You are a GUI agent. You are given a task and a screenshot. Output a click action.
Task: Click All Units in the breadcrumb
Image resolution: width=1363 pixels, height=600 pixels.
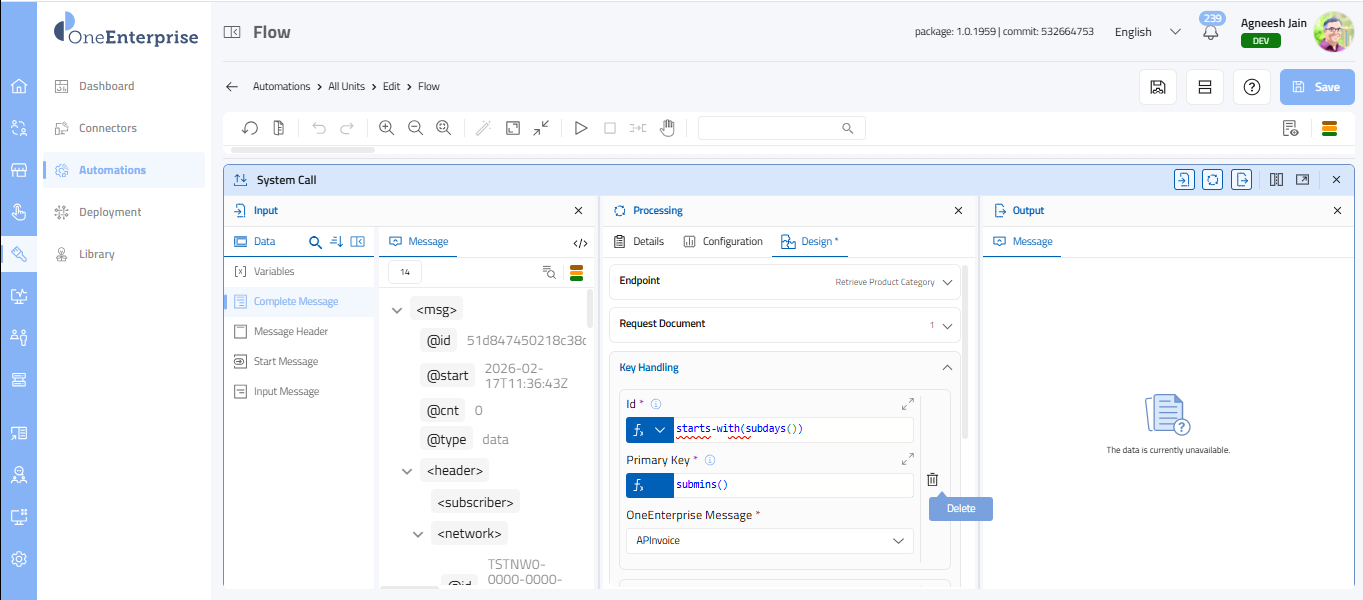[x=346, y=87]
